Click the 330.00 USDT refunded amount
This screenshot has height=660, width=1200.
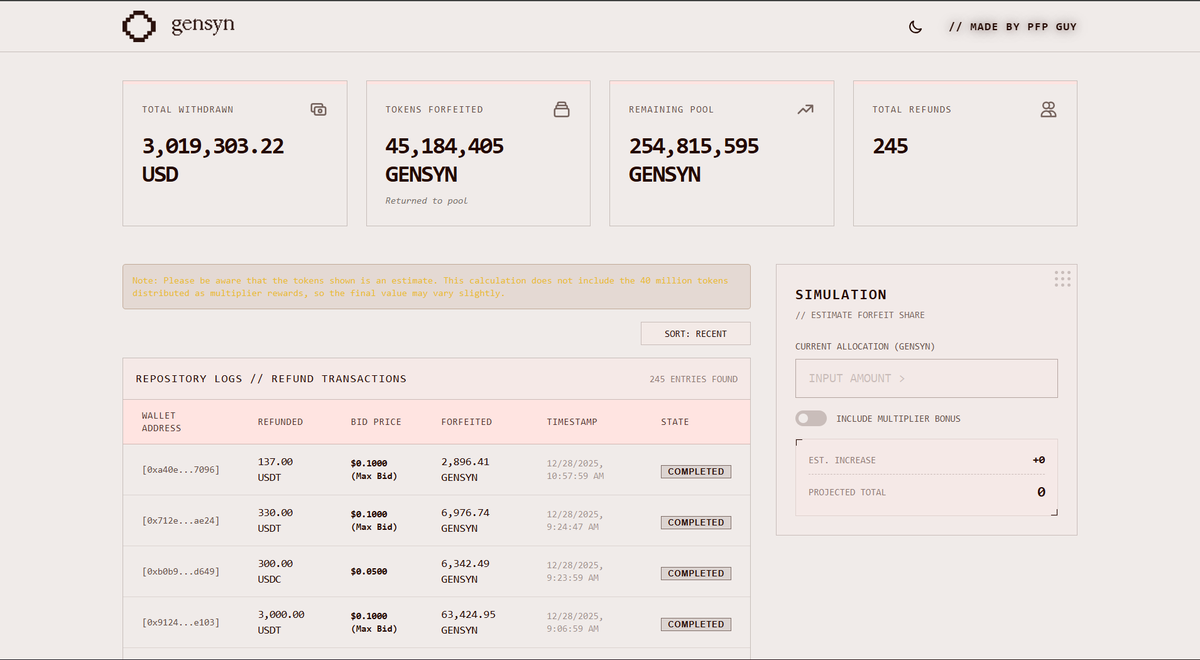[275, 520]
